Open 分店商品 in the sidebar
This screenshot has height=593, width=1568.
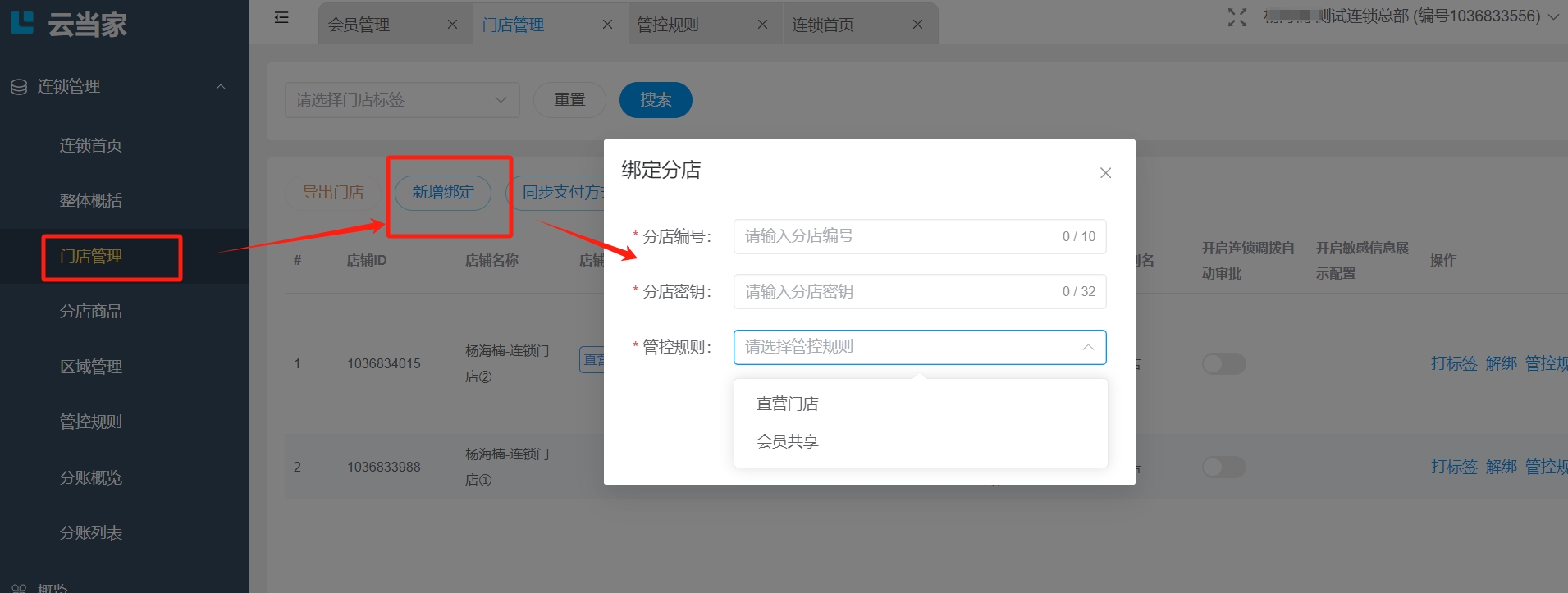tap(90, 312)
